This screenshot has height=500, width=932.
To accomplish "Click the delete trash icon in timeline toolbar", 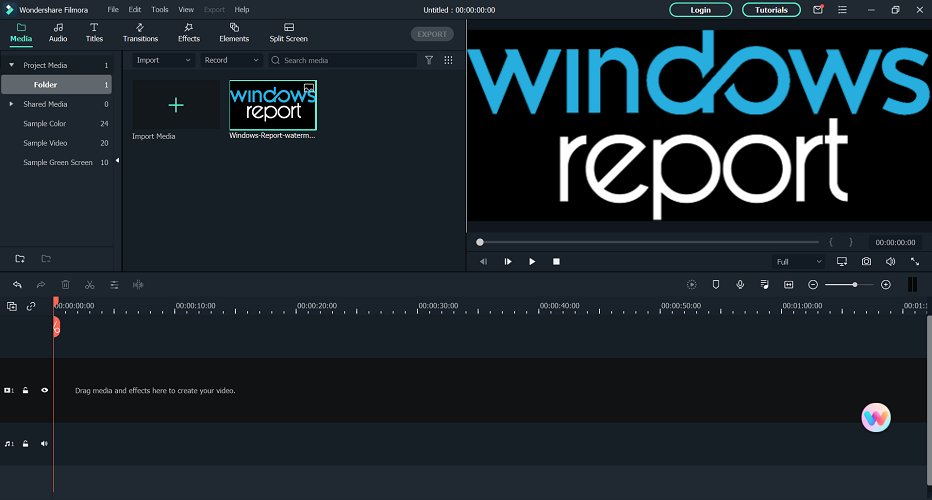I will click(65, 285).
